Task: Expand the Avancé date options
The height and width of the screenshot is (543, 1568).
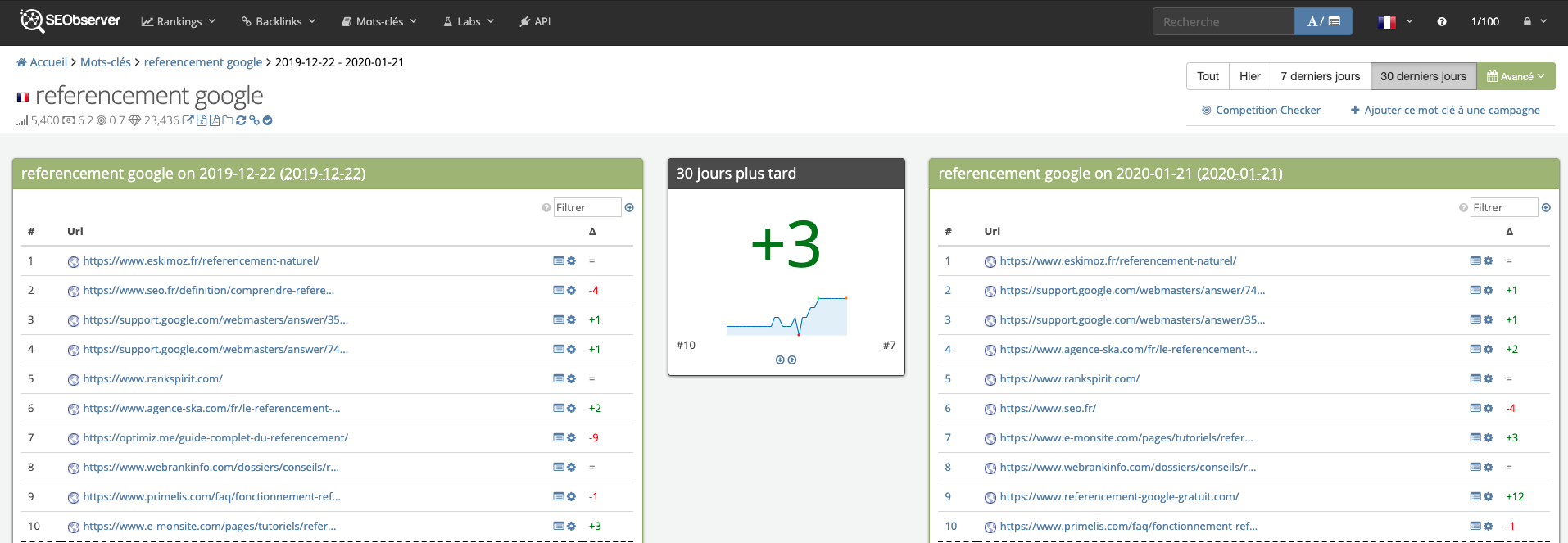Action: point(1516,76)
